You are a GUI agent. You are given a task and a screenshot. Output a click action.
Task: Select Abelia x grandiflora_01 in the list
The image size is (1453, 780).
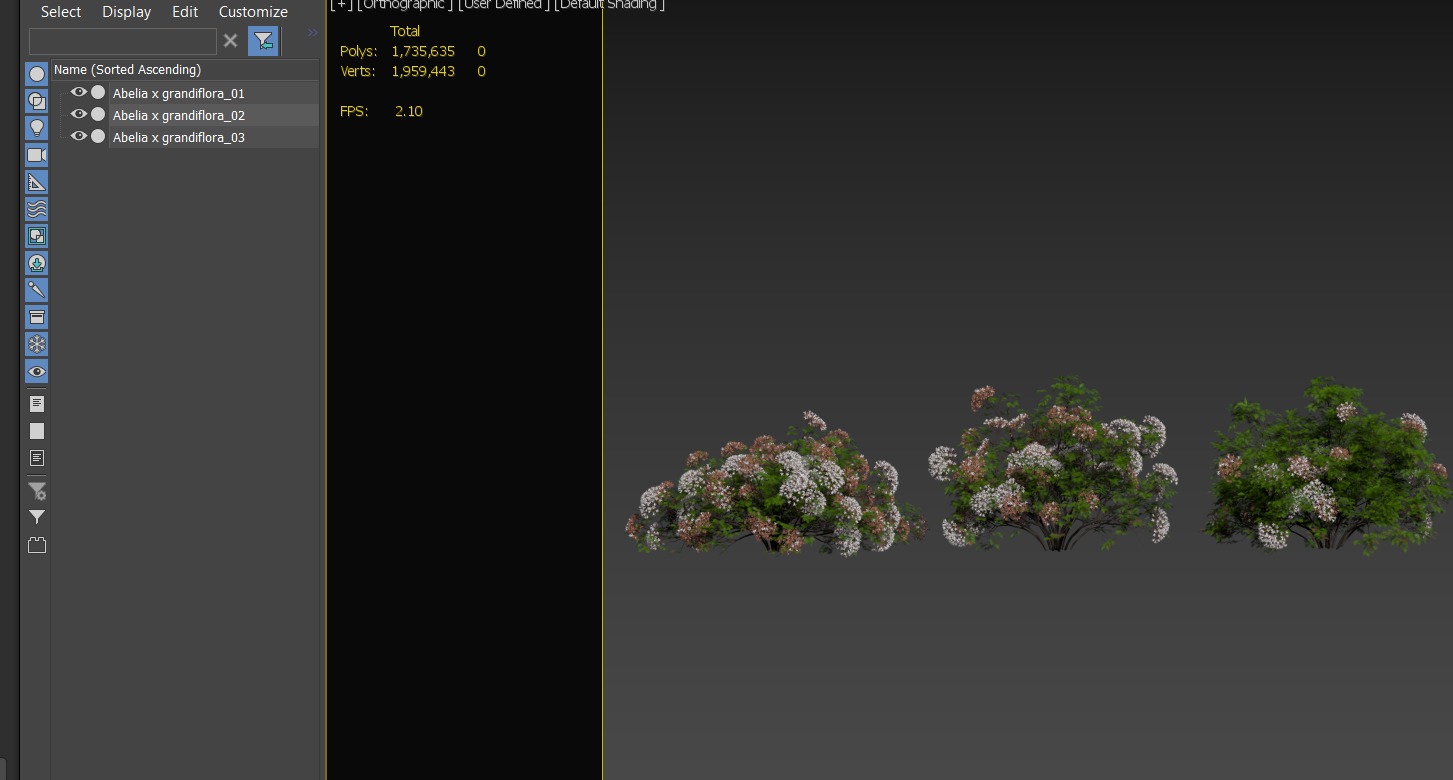178,93
